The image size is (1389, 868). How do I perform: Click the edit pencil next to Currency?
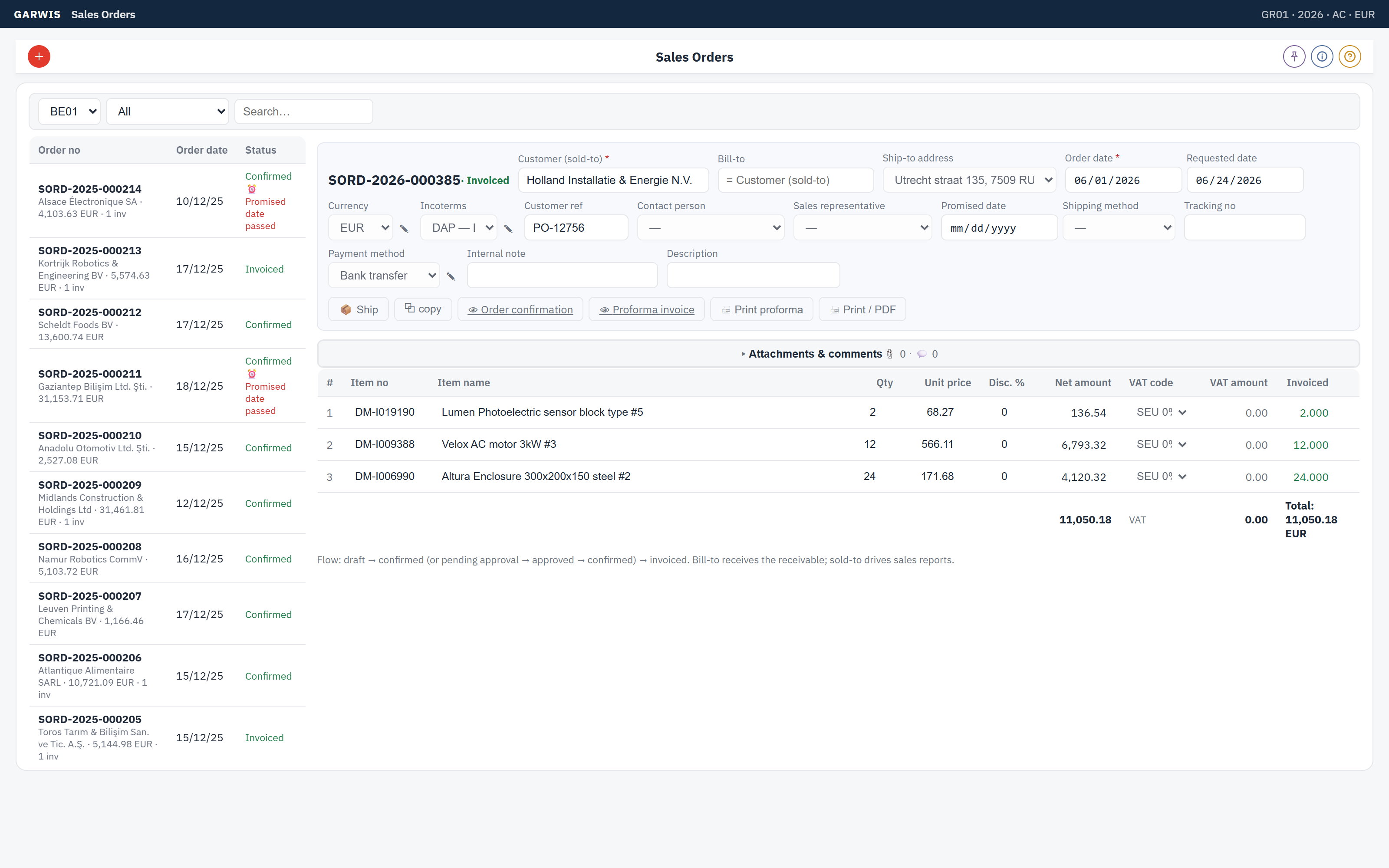pyautogui.click(x=404, y=228)
